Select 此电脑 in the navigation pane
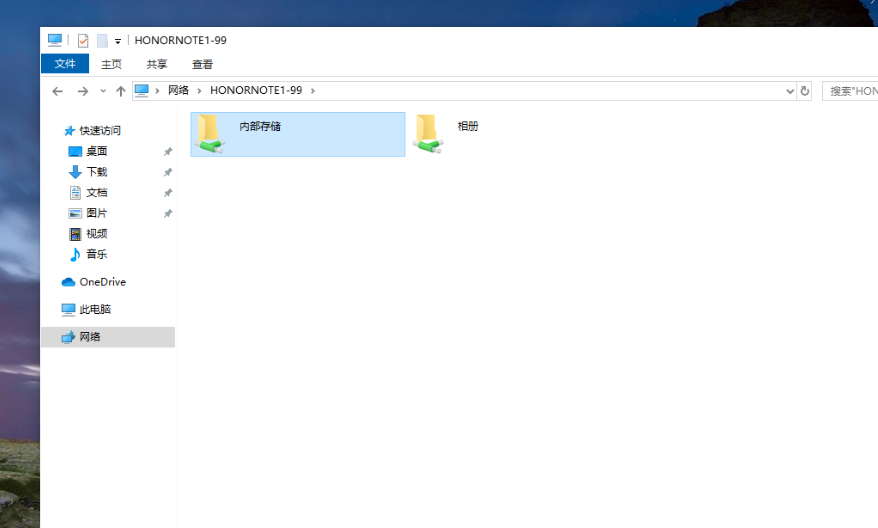The image size is (878, 528). [x=95, y=310]
